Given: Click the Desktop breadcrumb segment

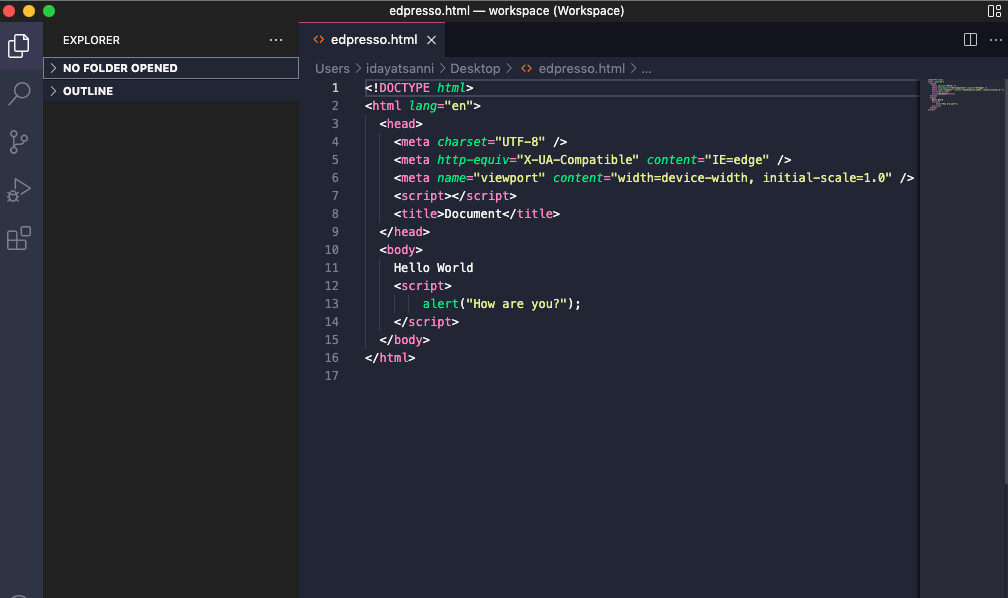Looking at the screenshot, I should click(x=475, y=68).
